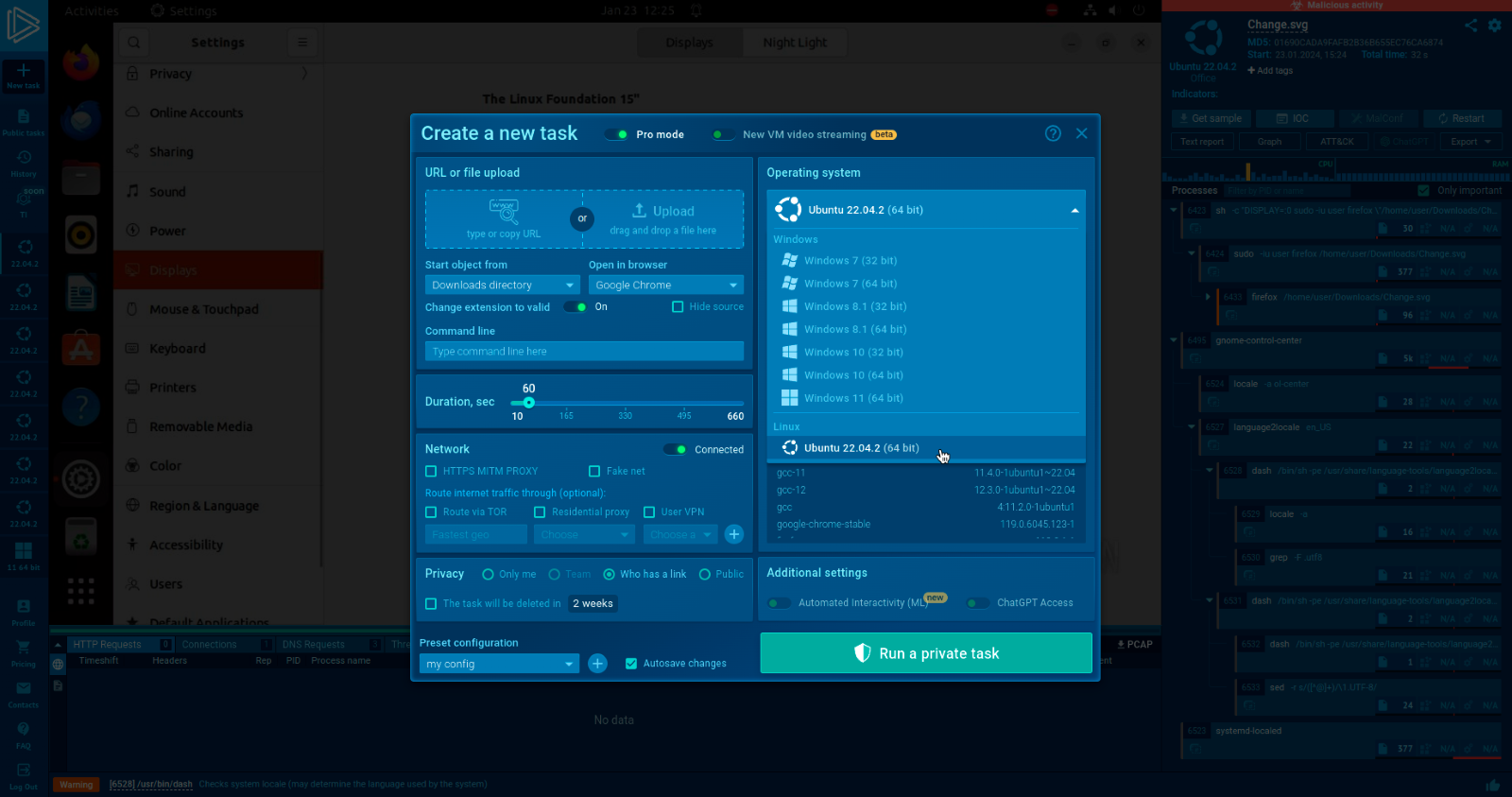Choose Ubuntu 22.04.2 (64 bit) under Linux
This screenshot has width=1512, height=797.
[860, 448]
